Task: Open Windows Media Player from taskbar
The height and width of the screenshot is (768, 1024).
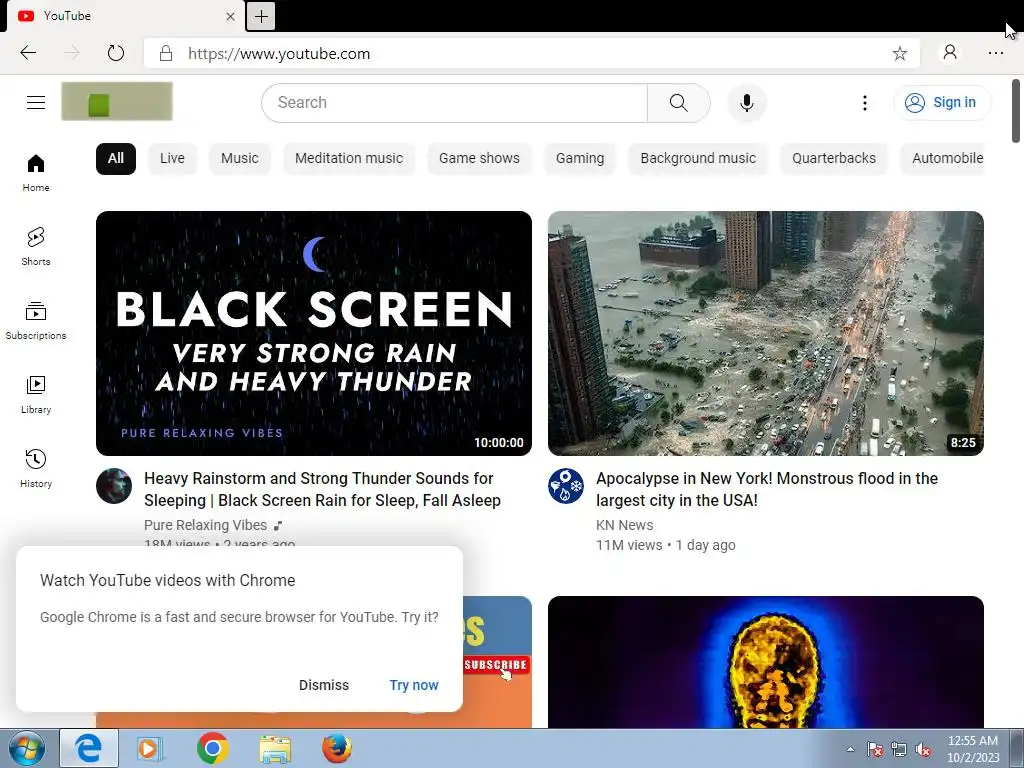Action: (x=150, y=748)
